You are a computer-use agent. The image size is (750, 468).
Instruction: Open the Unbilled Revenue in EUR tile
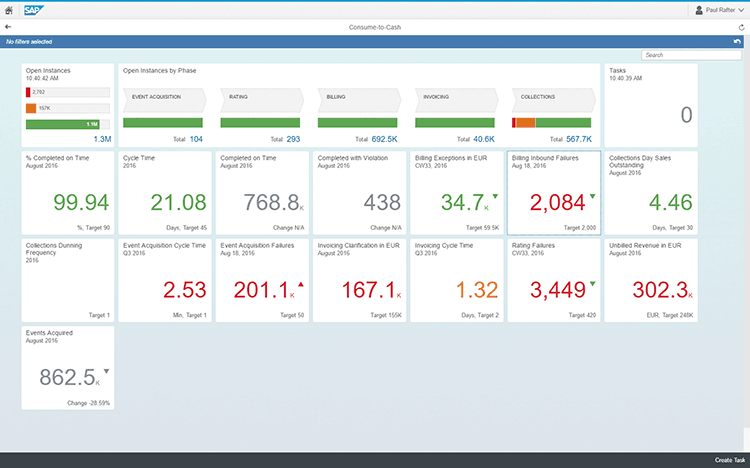(x=651, y=279)
